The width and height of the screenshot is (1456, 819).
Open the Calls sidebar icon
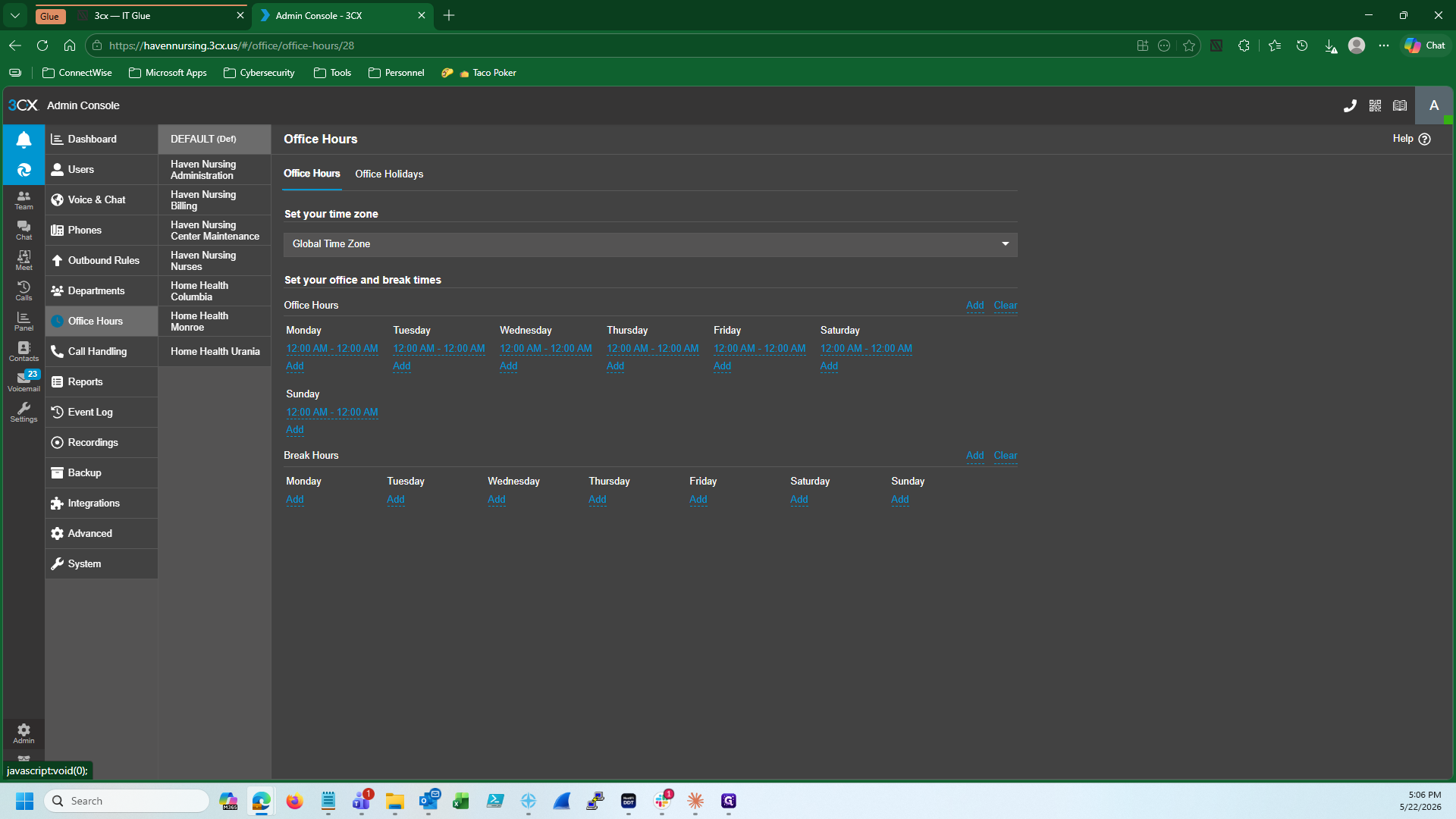24,291
